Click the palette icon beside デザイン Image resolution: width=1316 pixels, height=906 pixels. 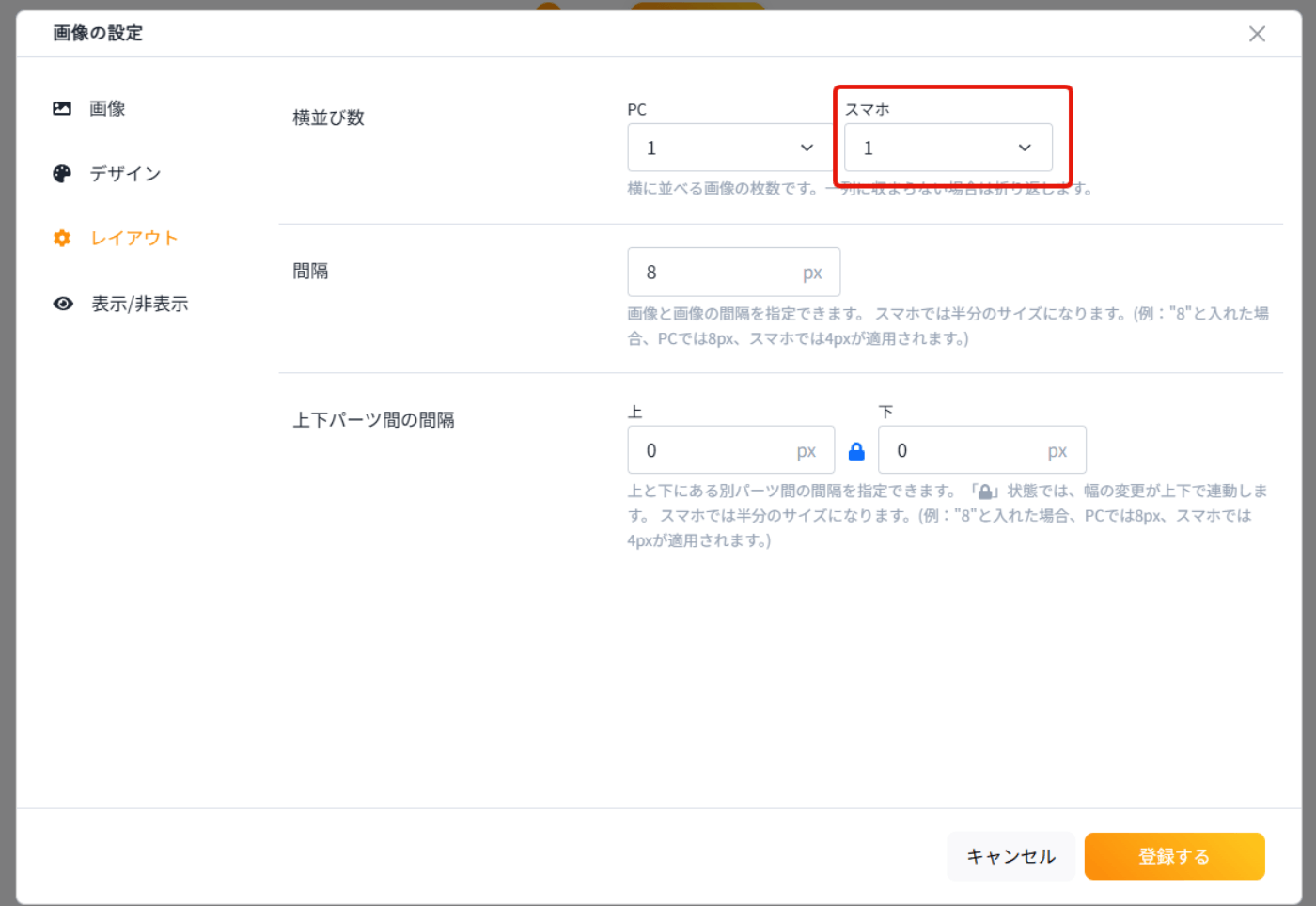[x=62, y=174]
